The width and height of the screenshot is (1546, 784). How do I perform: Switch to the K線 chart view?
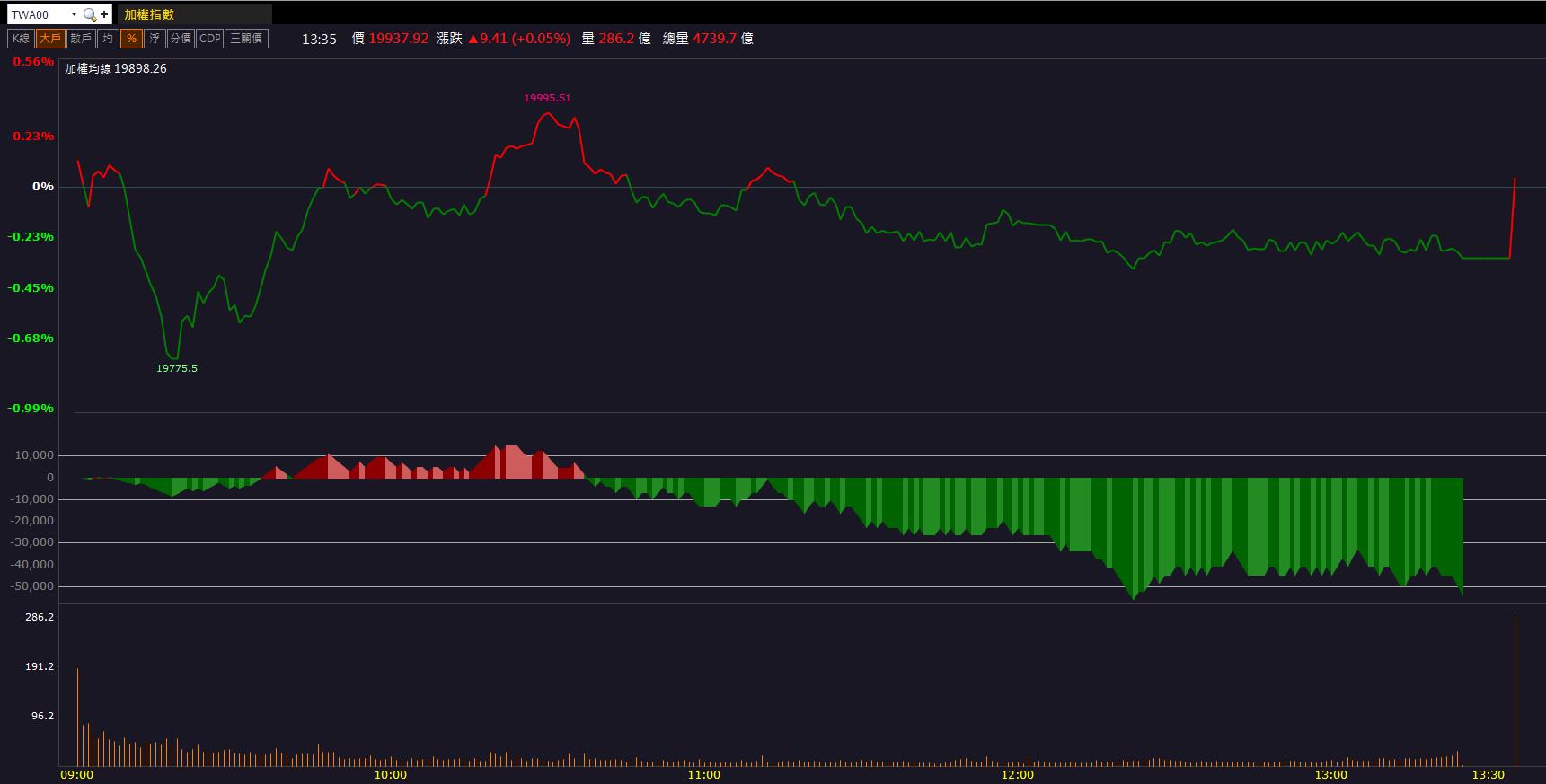pos(21,39)
